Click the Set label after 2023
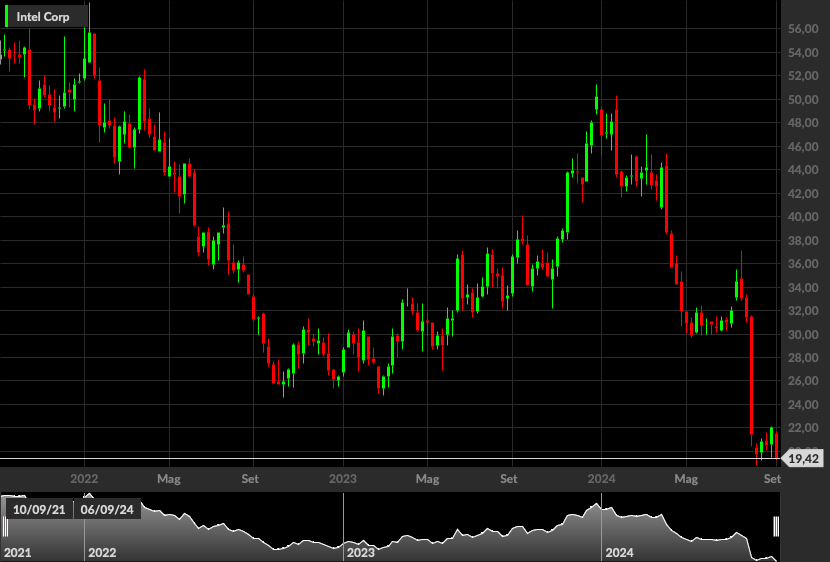Image resolution: width=830 pixels, height=562 pixels. (x=508, y=479)
